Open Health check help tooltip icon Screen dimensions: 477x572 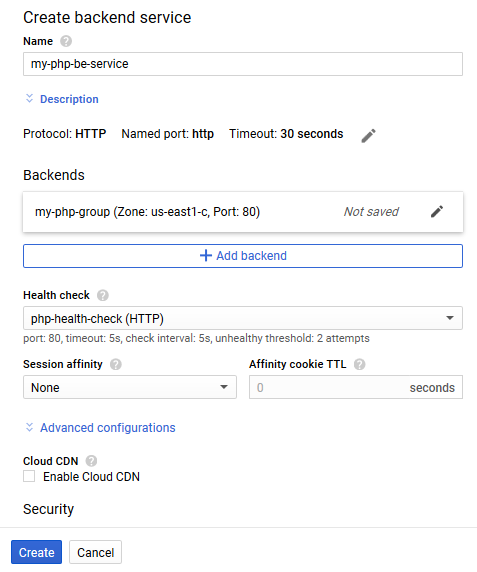[103, 295]
